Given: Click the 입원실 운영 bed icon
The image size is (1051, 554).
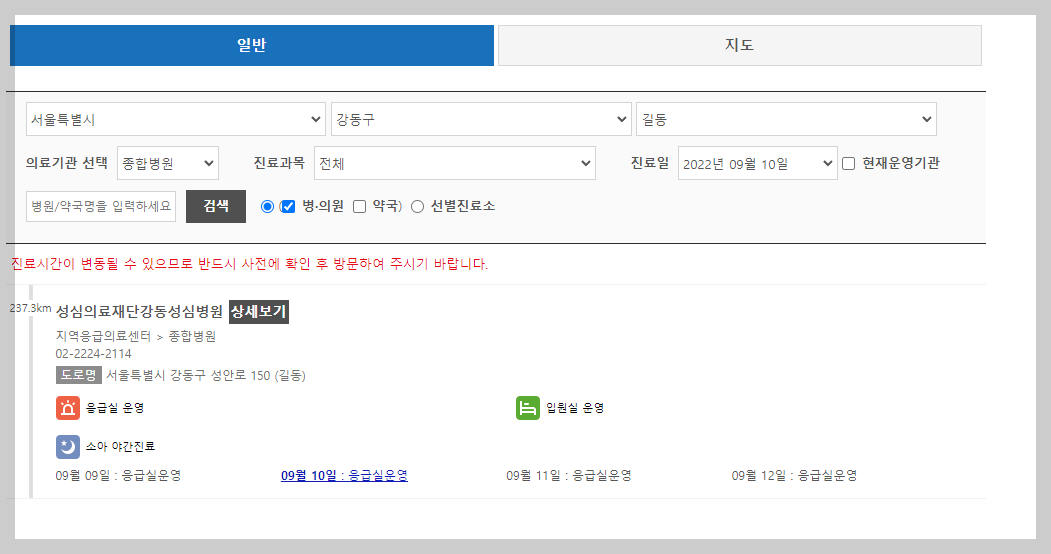Looking at the screenshot, I should click(528, 408).
